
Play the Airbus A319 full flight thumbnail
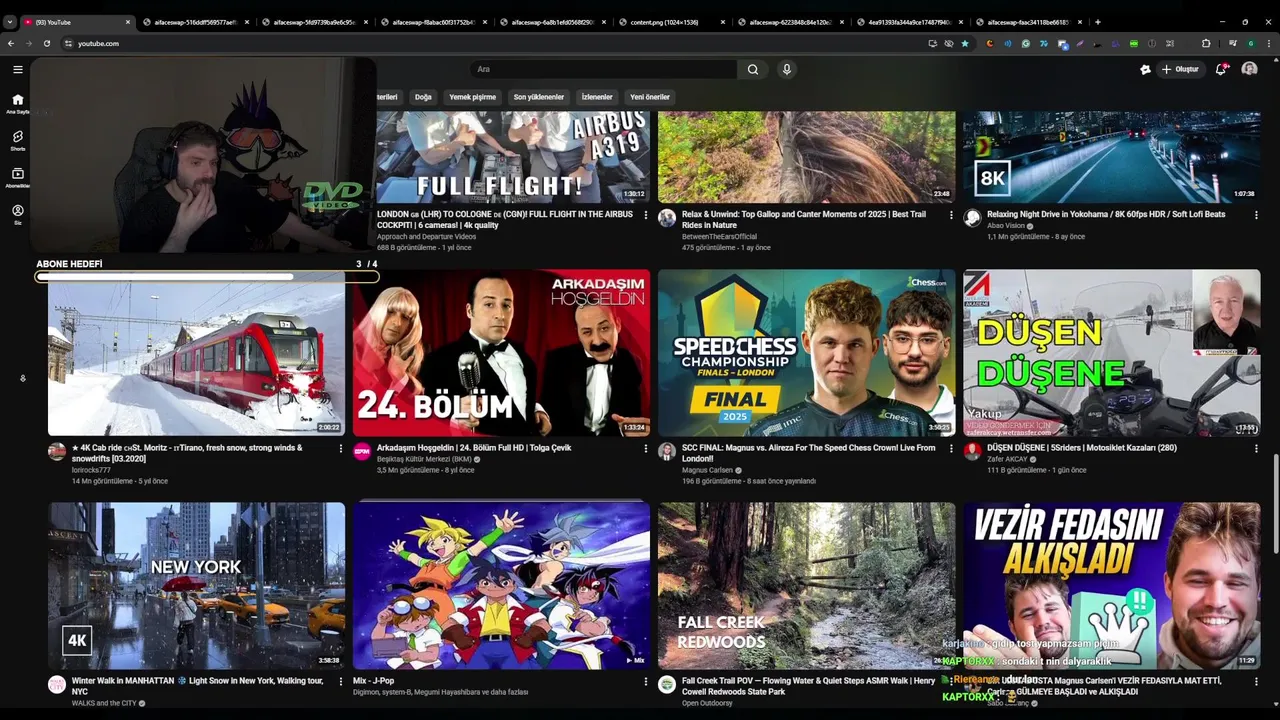click(512, 157)
